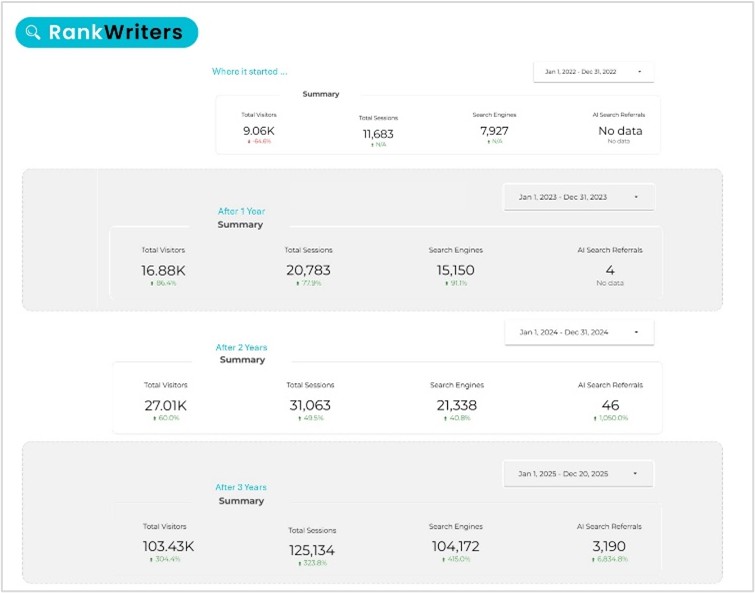Click the green 1,050.0% increase indicator

[610, 418]
